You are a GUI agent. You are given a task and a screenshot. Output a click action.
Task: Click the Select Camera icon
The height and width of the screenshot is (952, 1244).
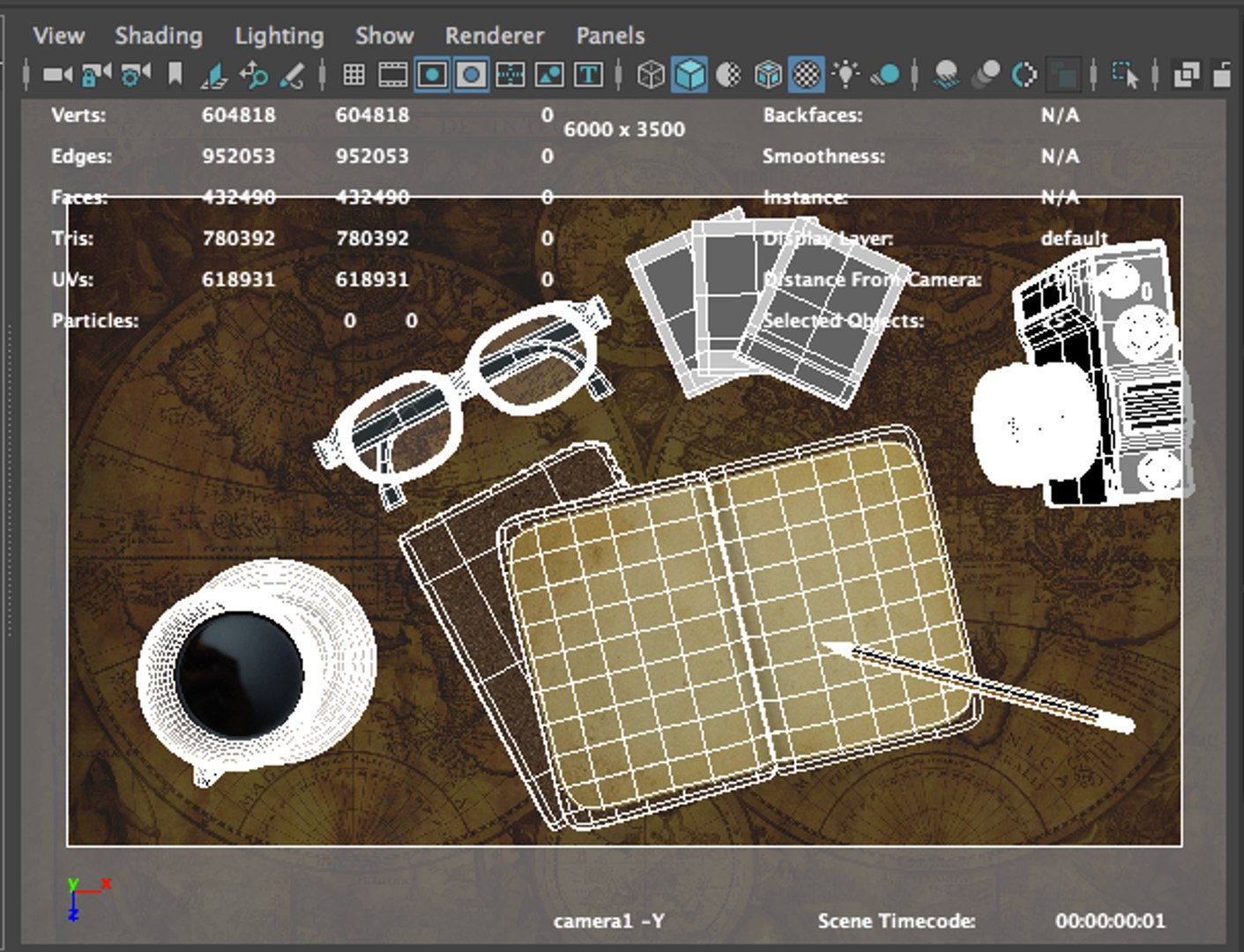pyautogui.click(x=57, y=75)
